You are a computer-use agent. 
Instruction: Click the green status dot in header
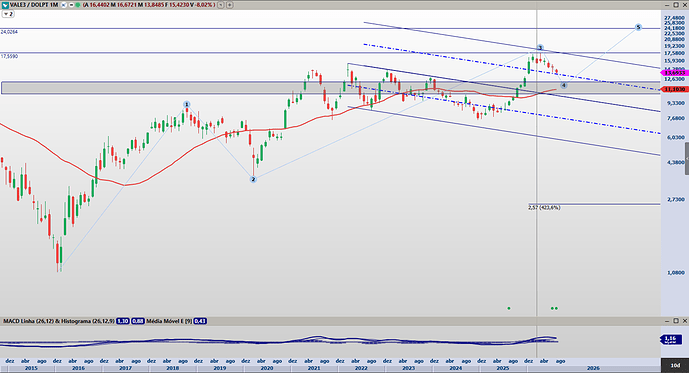pyautogui.click(x=78, y=5)
